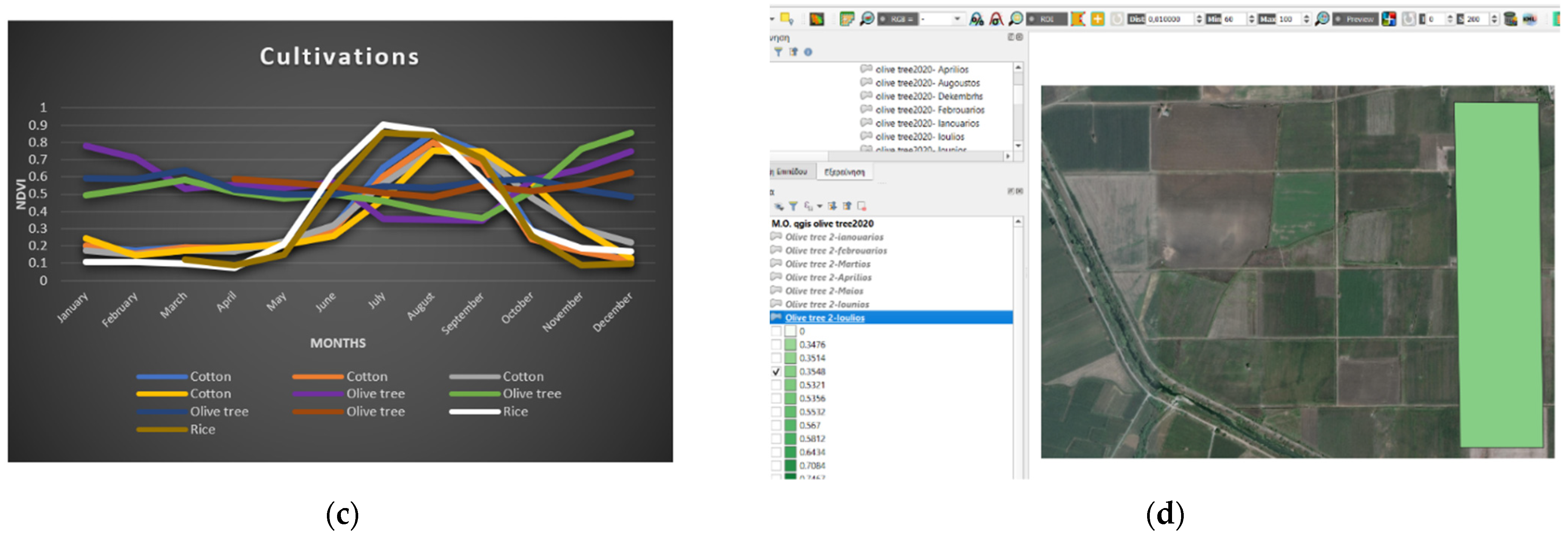The height and width of the screenshot is (539, 1568).
Task: Select the Olive tree 2-Martios layer
Action: (x=827, y=264)
